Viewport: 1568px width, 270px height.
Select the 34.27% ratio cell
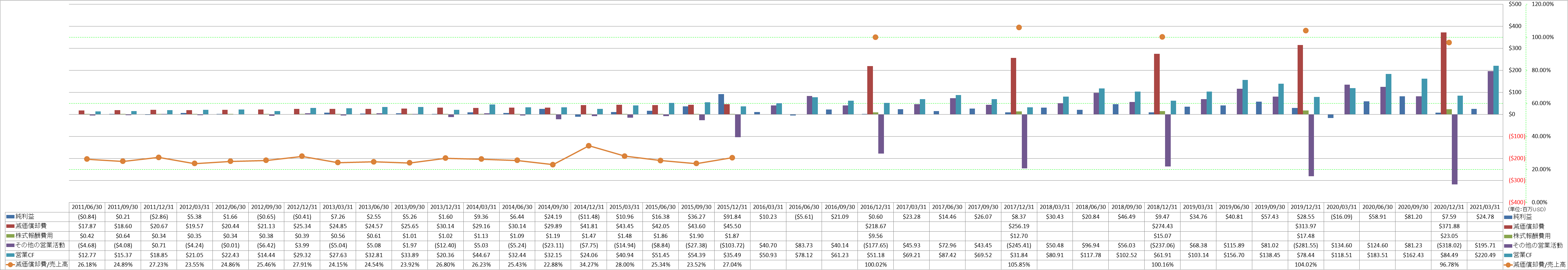click(589, 265)
